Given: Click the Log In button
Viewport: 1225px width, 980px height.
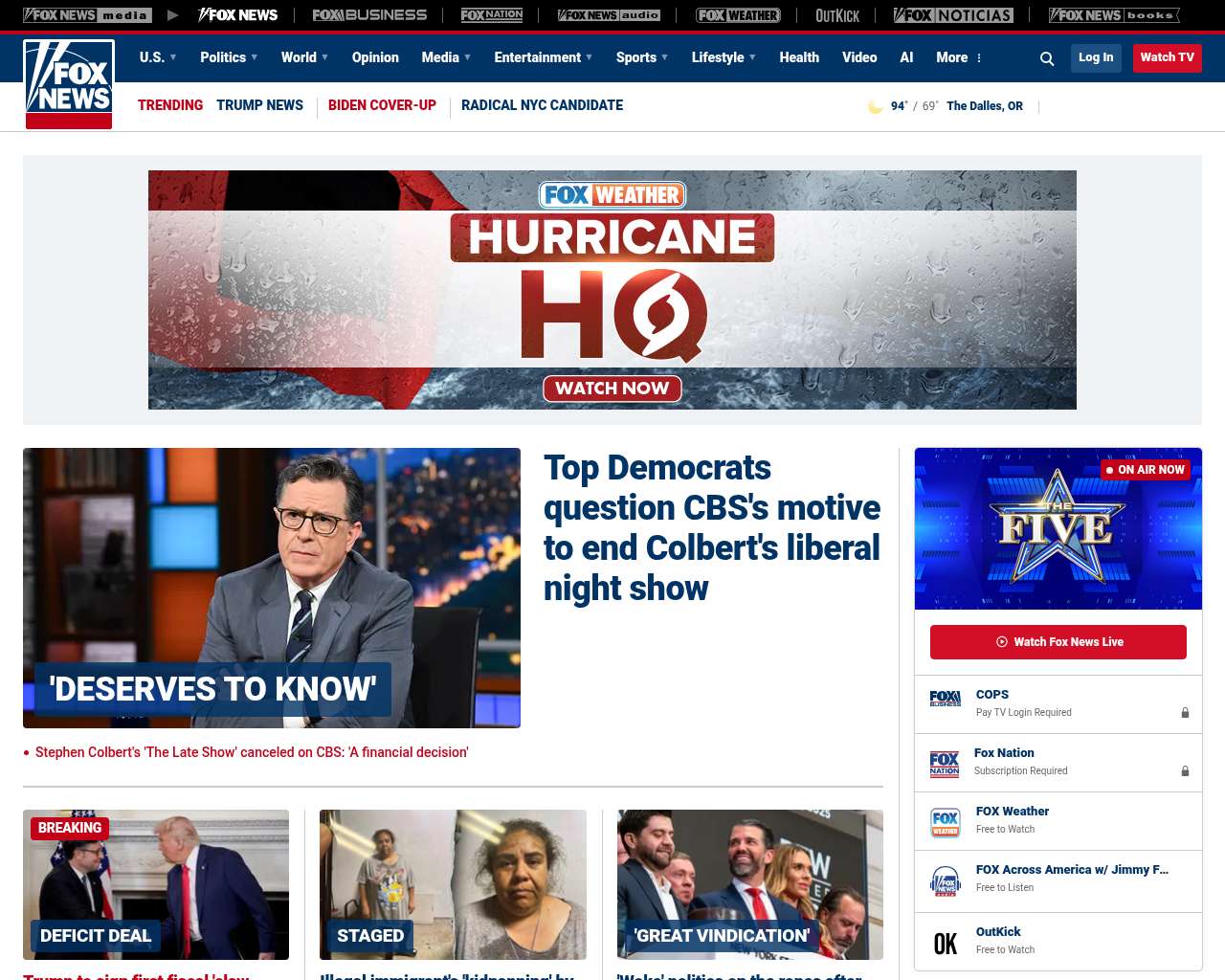Looking at the screenshot, I should coord(1096,57).
